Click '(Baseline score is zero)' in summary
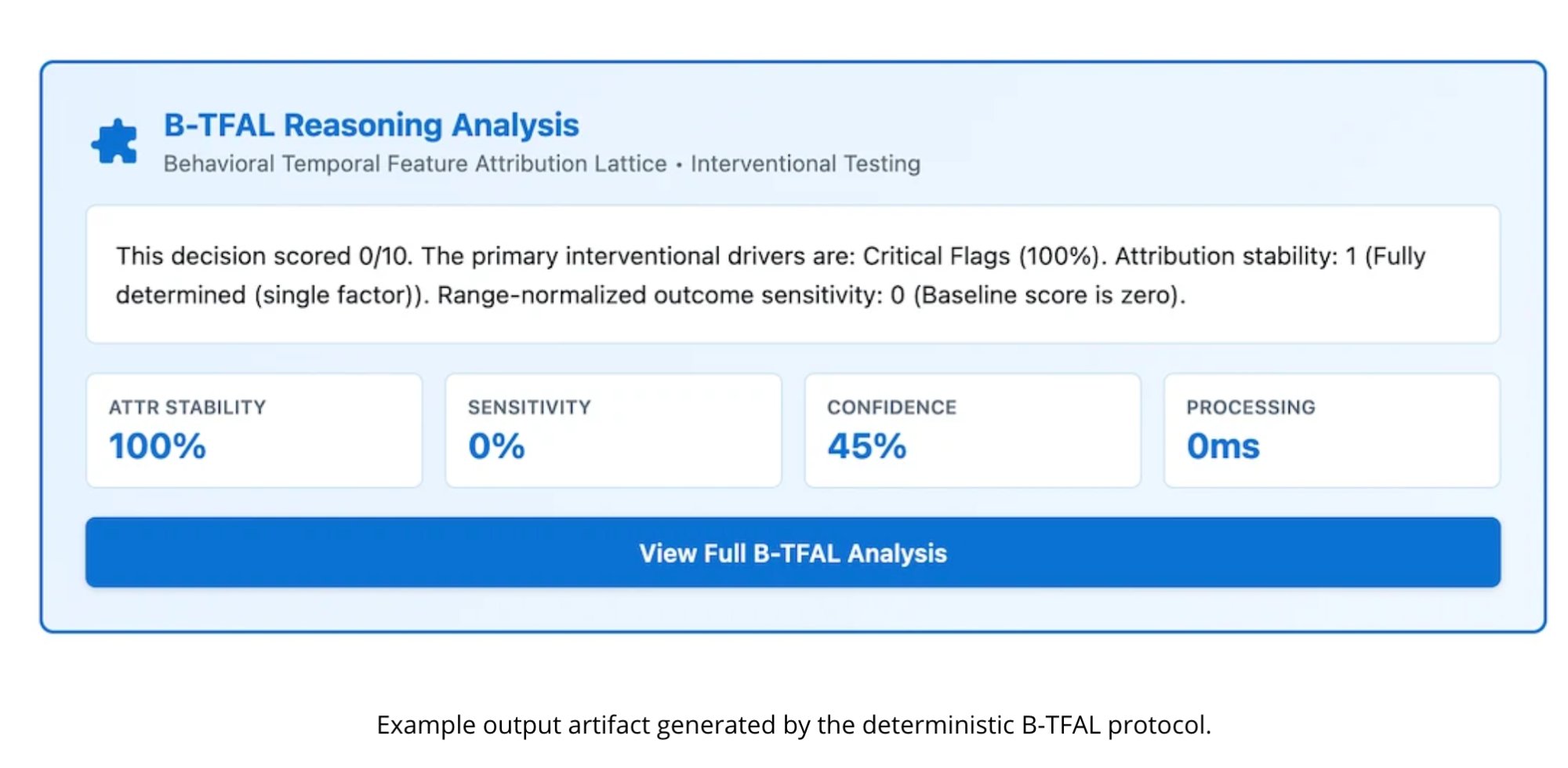Screen dimensions: 1568x768 click(x=1048, y=296)
